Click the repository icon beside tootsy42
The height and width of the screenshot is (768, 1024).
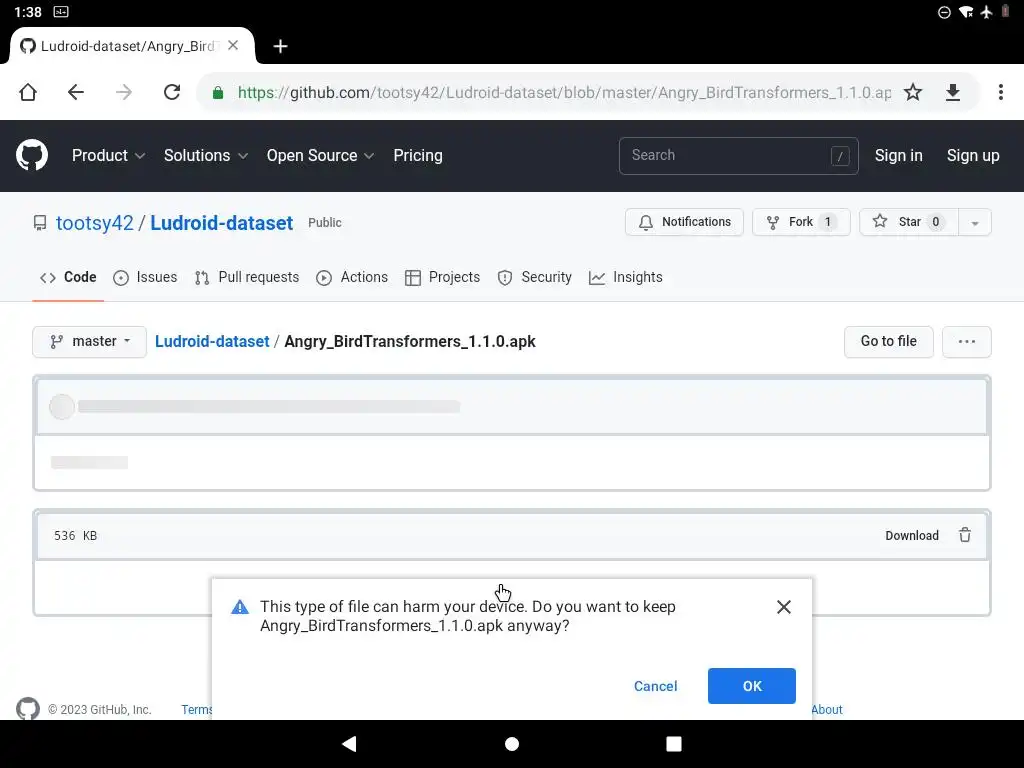point(40,223)
